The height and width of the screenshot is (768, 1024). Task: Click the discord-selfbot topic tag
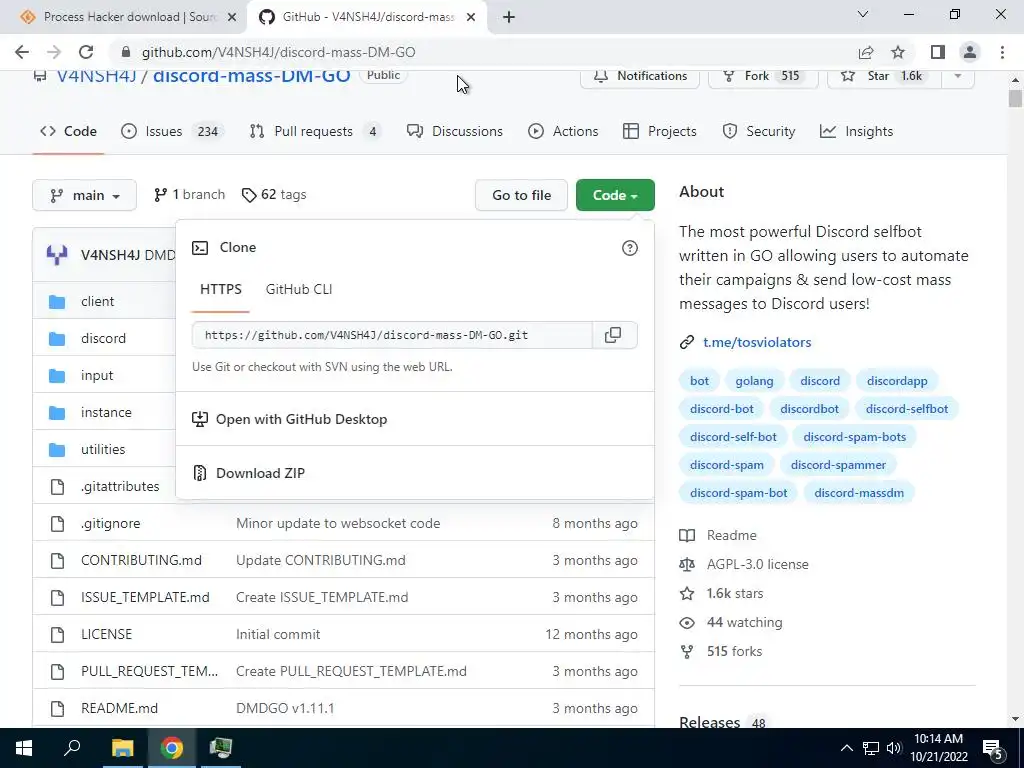[906, 409]
